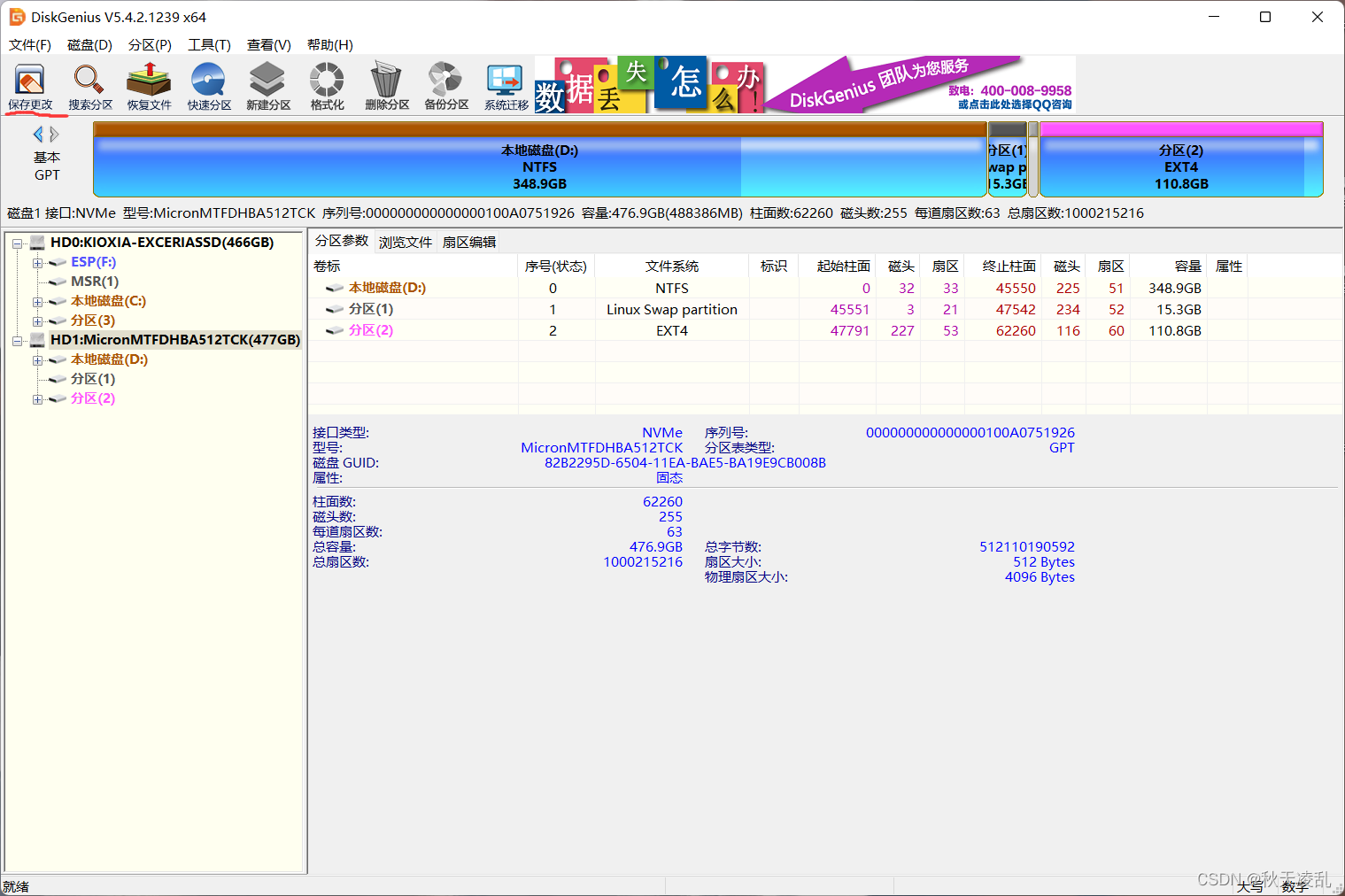Click the disk icon beside HD0:KIOXIA-EXCERIASSD

coord(38,243)
